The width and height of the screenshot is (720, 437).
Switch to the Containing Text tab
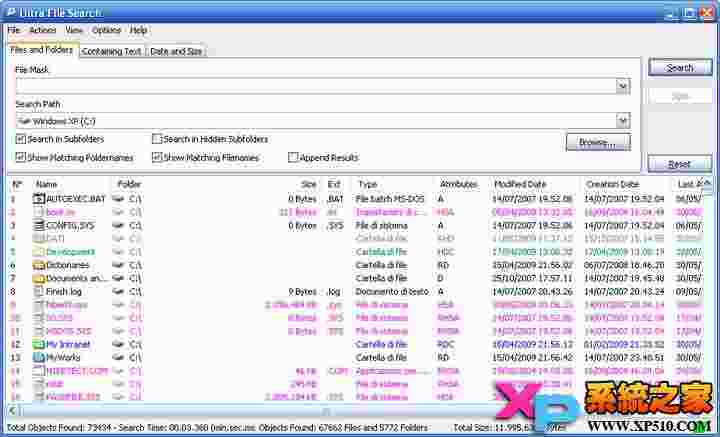click(112, 51)
